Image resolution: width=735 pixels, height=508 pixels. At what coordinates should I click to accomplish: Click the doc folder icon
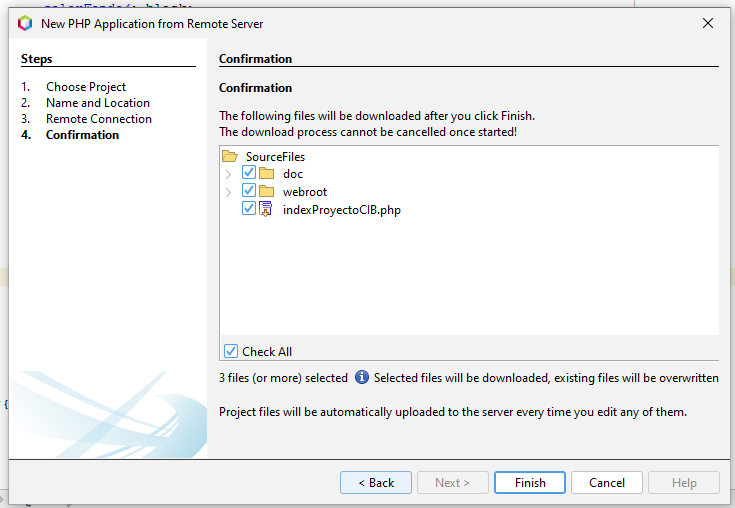266,174
